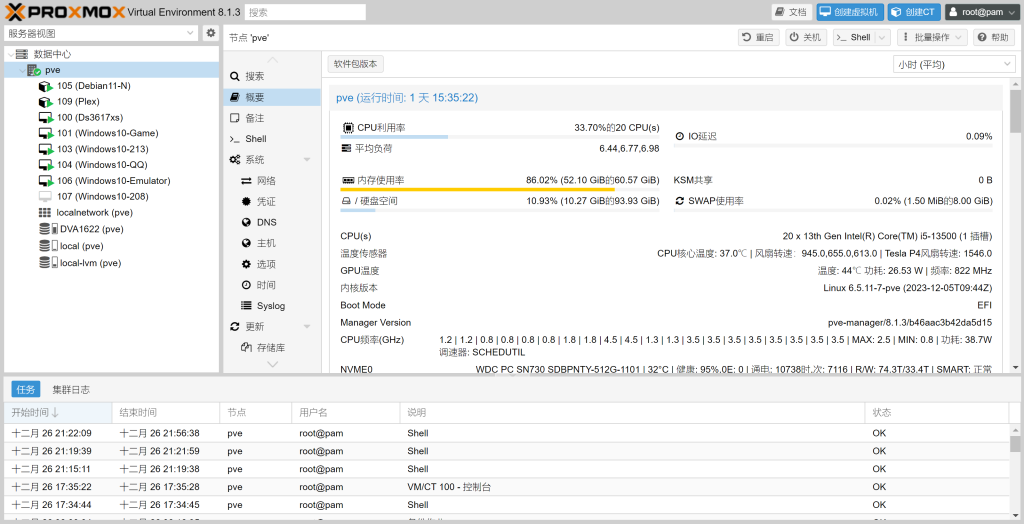Image resolution: width=1024 pixels, height=524 pixels.
Task: Open the 存储库 repositories menu item
Action: click(272, 348)
